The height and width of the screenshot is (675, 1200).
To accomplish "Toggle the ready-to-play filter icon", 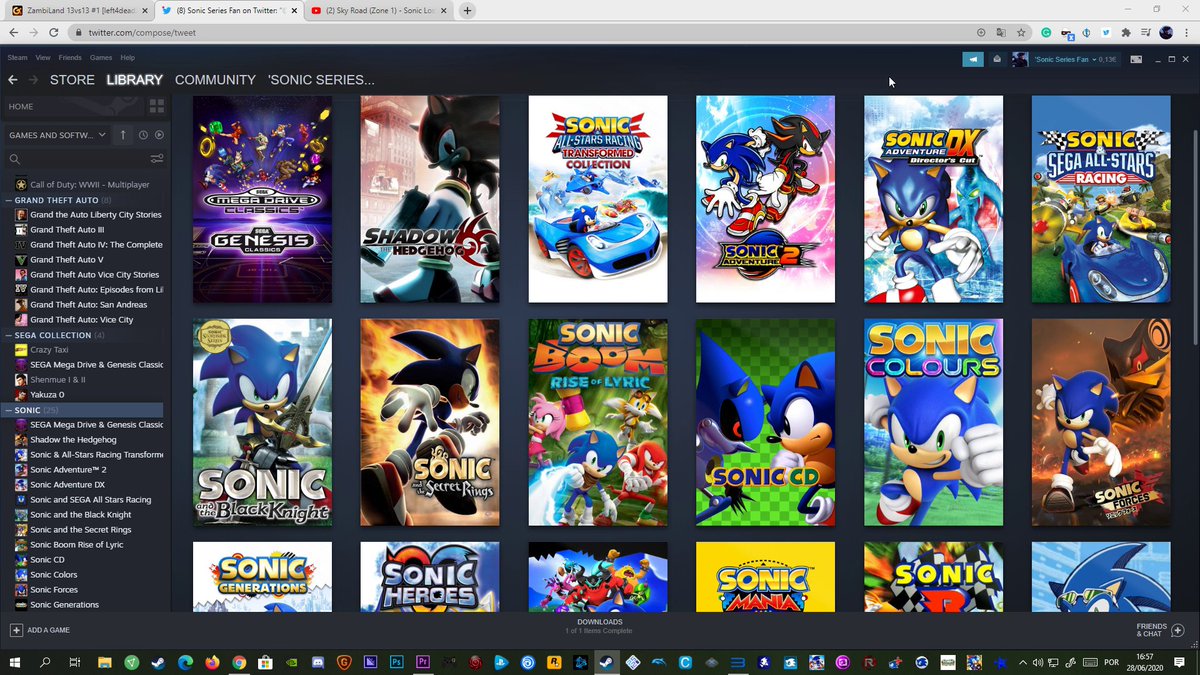I will (159, 135).
